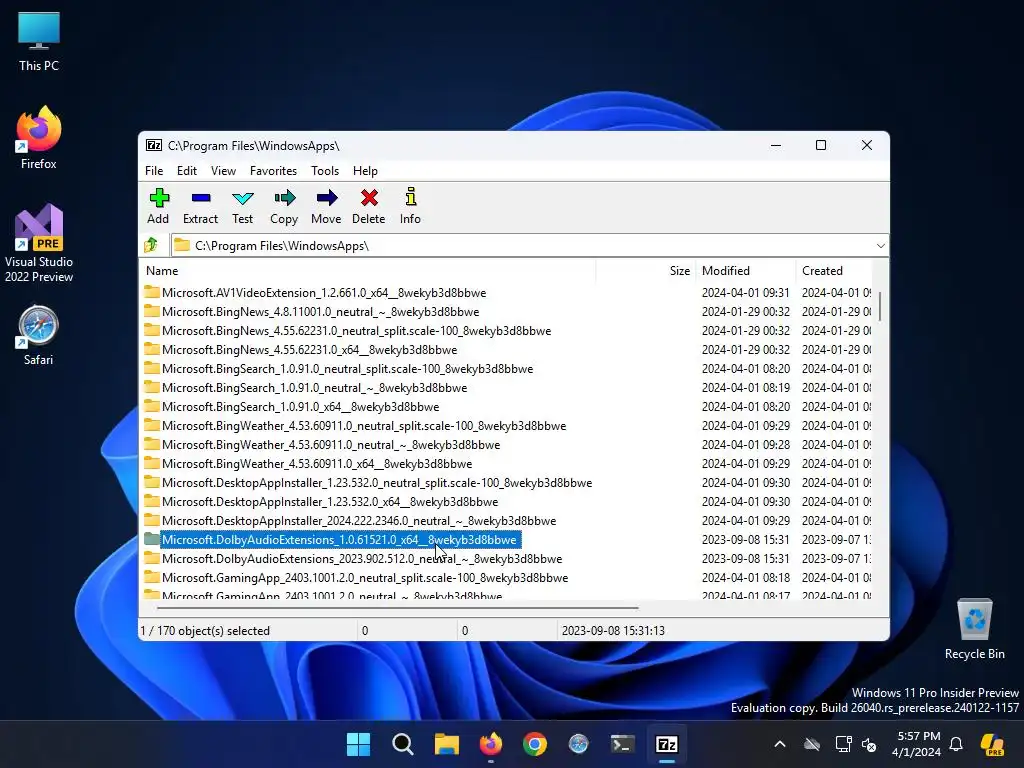Open Google Chrome from taskbar
This screenshot has height=768, width=1024.
pyautogui.click(x=535, y=744)
